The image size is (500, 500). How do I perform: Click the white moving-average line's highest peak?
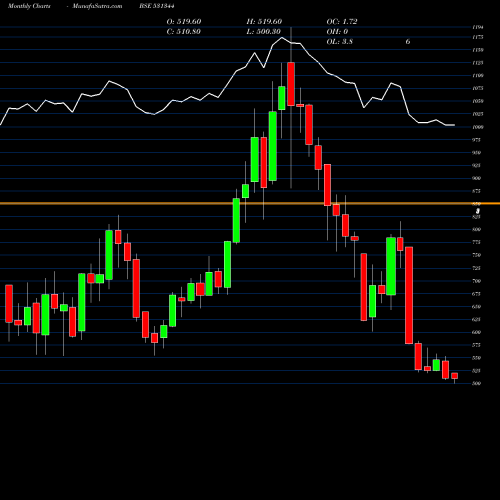[x=282, y=38]
